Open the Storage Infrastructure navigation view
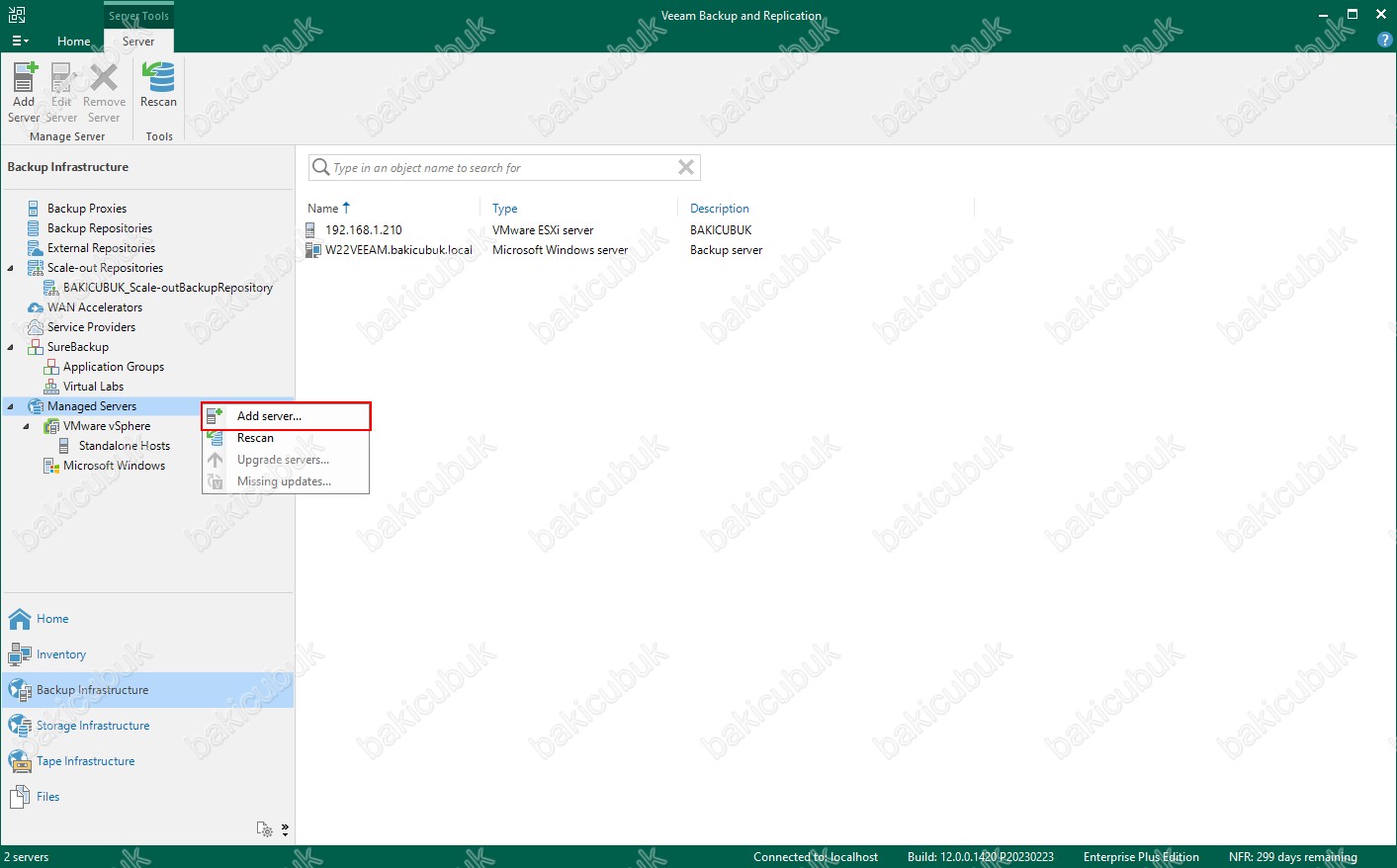The height and width of the screenshot is (868, 1397). (x=147, y=726)
